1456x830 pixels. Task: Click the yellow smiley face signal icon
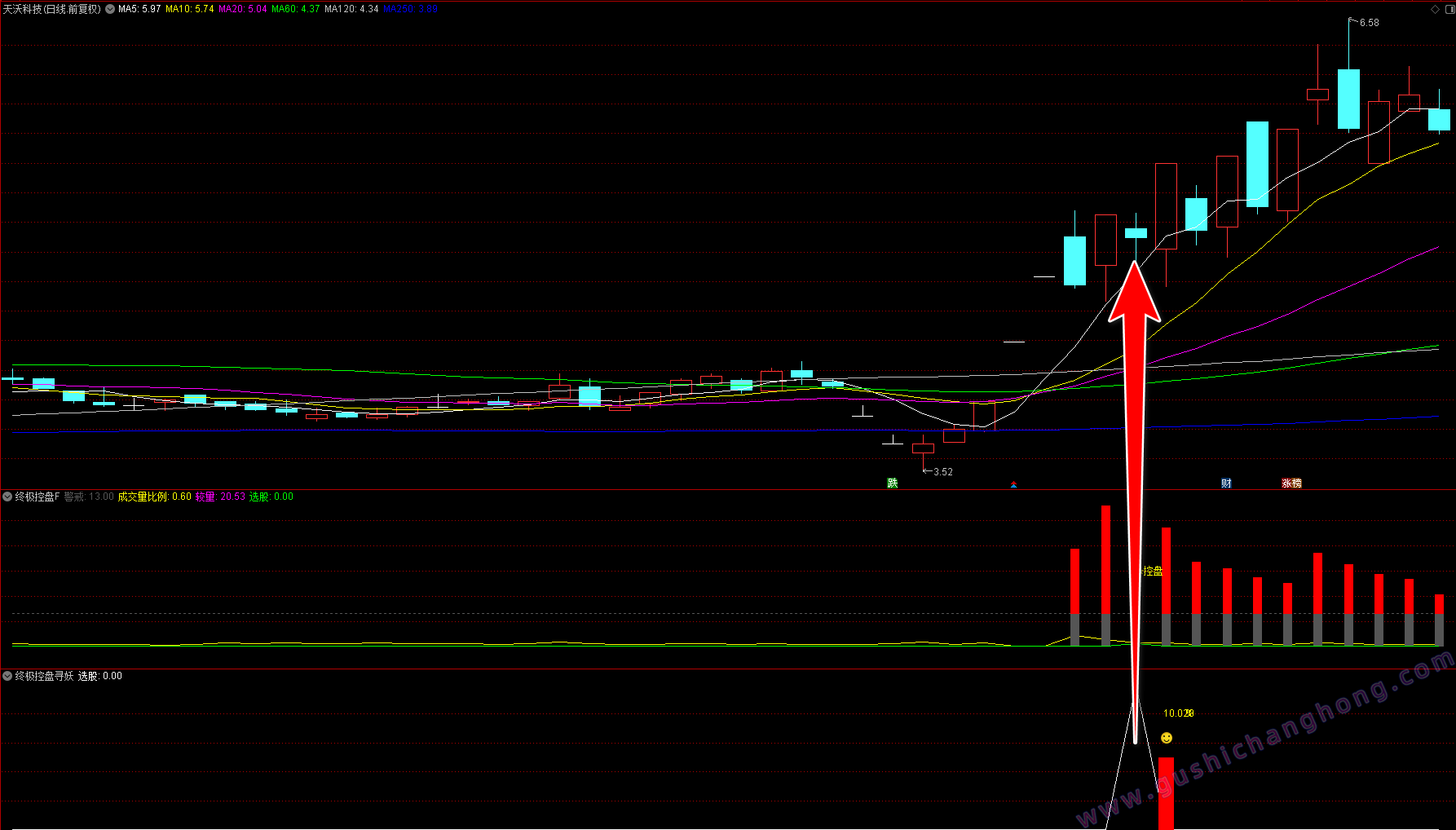[x=1167, y=738]
